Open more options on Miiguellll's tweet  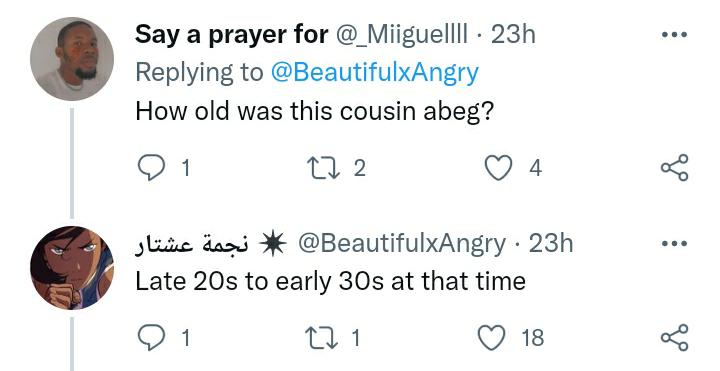click(675, 34)
